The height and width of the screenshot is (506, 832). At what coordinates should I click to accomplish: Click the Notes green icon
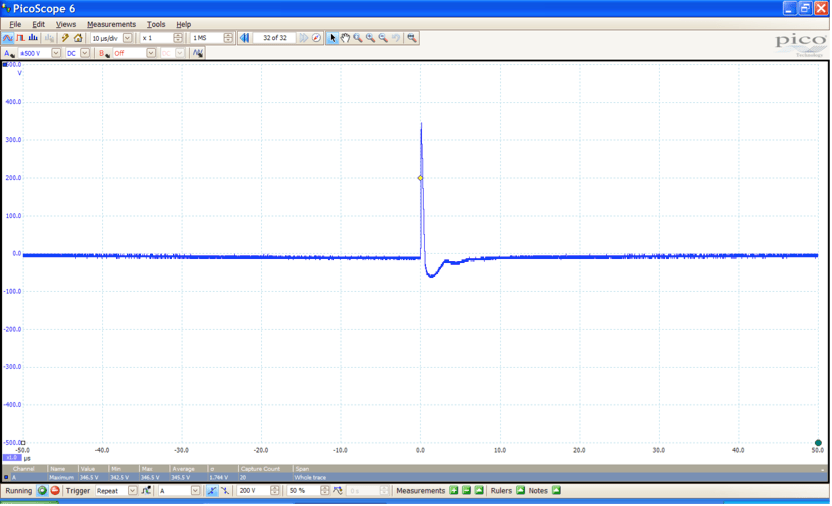coord(556,491)
